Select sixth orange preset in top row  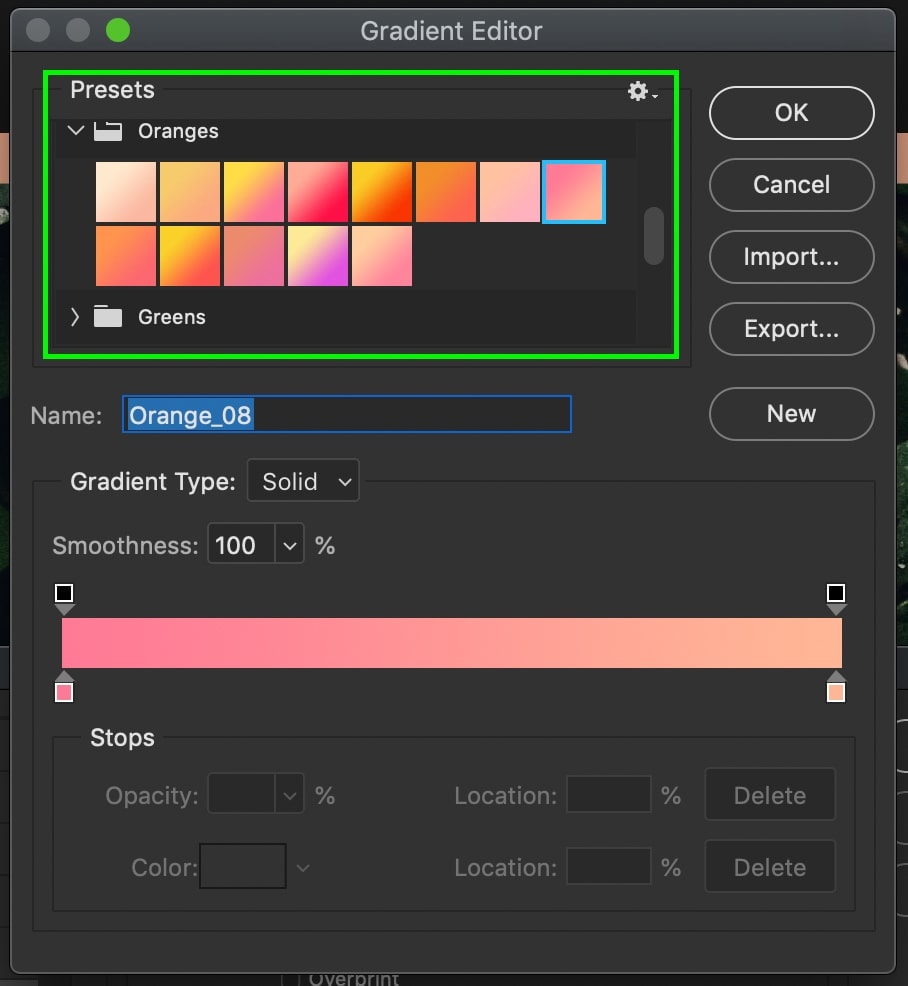[446, 192]
